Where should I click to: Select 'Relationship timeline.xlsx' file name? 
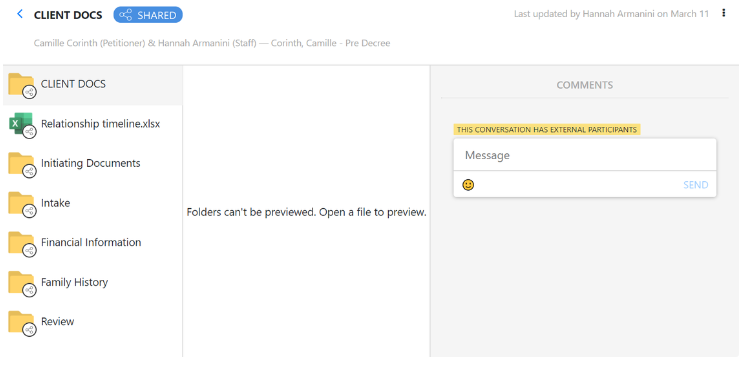pos(100,124)
